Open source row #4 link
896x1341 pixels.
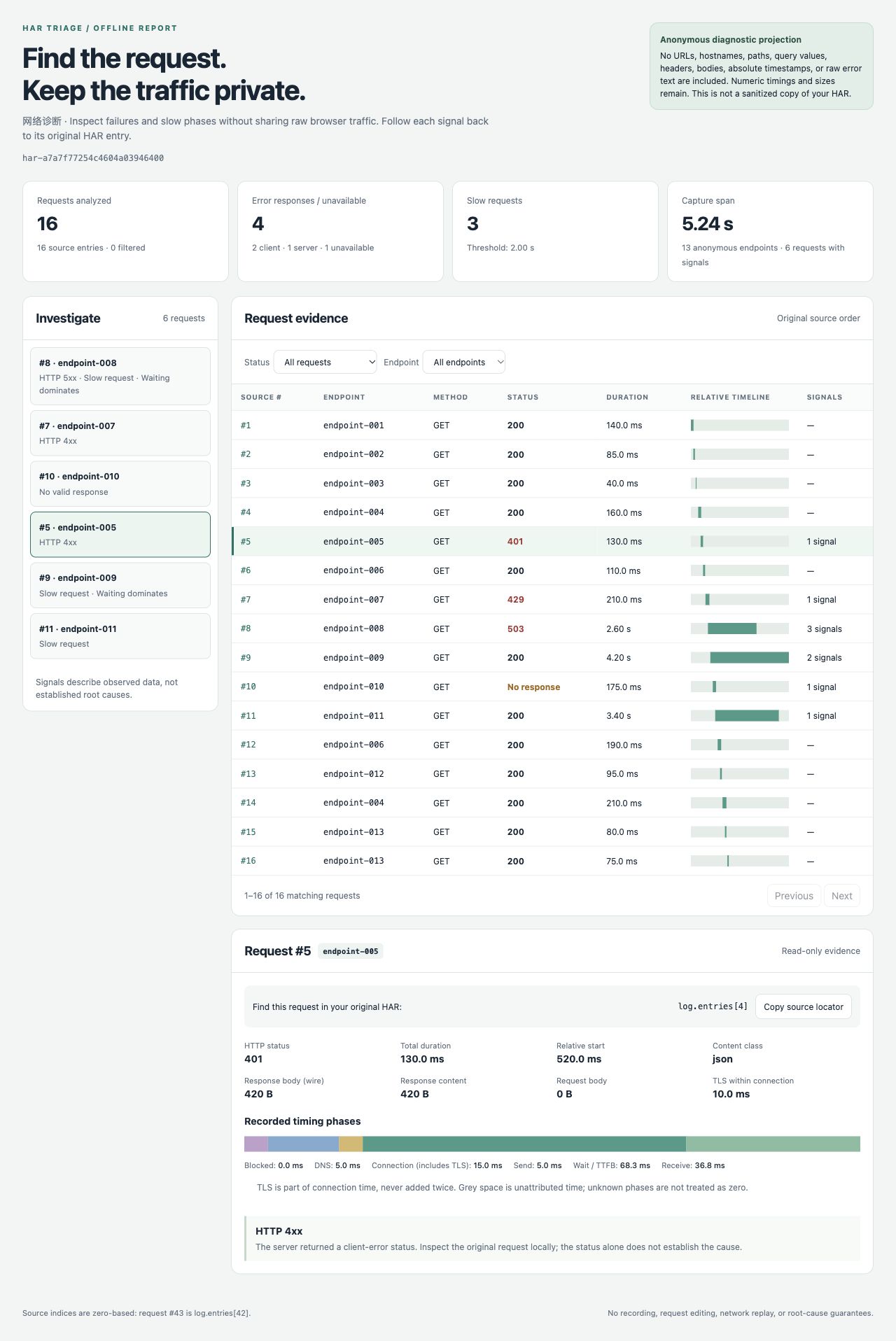(x=246, y=512)
